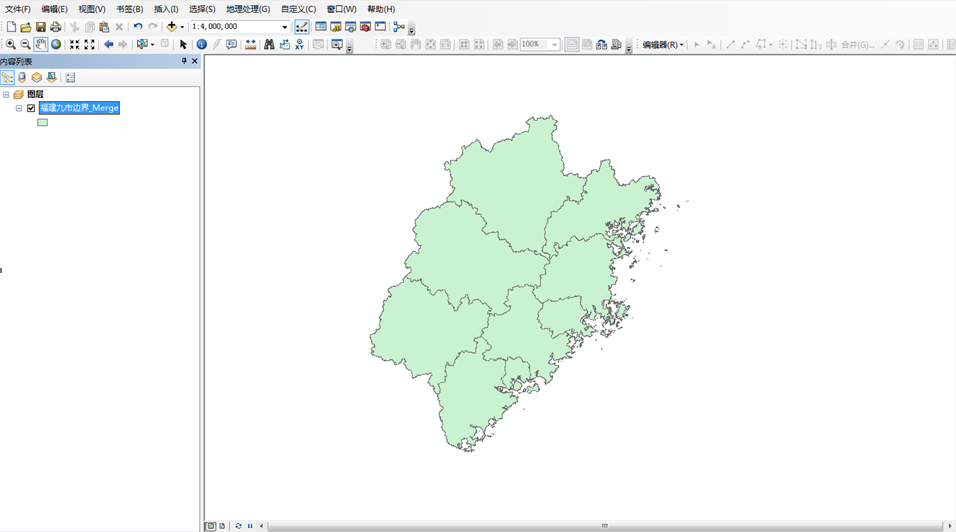Print the current map
Viewport: 956px width, 532px height.
click(x=55, y=27)
